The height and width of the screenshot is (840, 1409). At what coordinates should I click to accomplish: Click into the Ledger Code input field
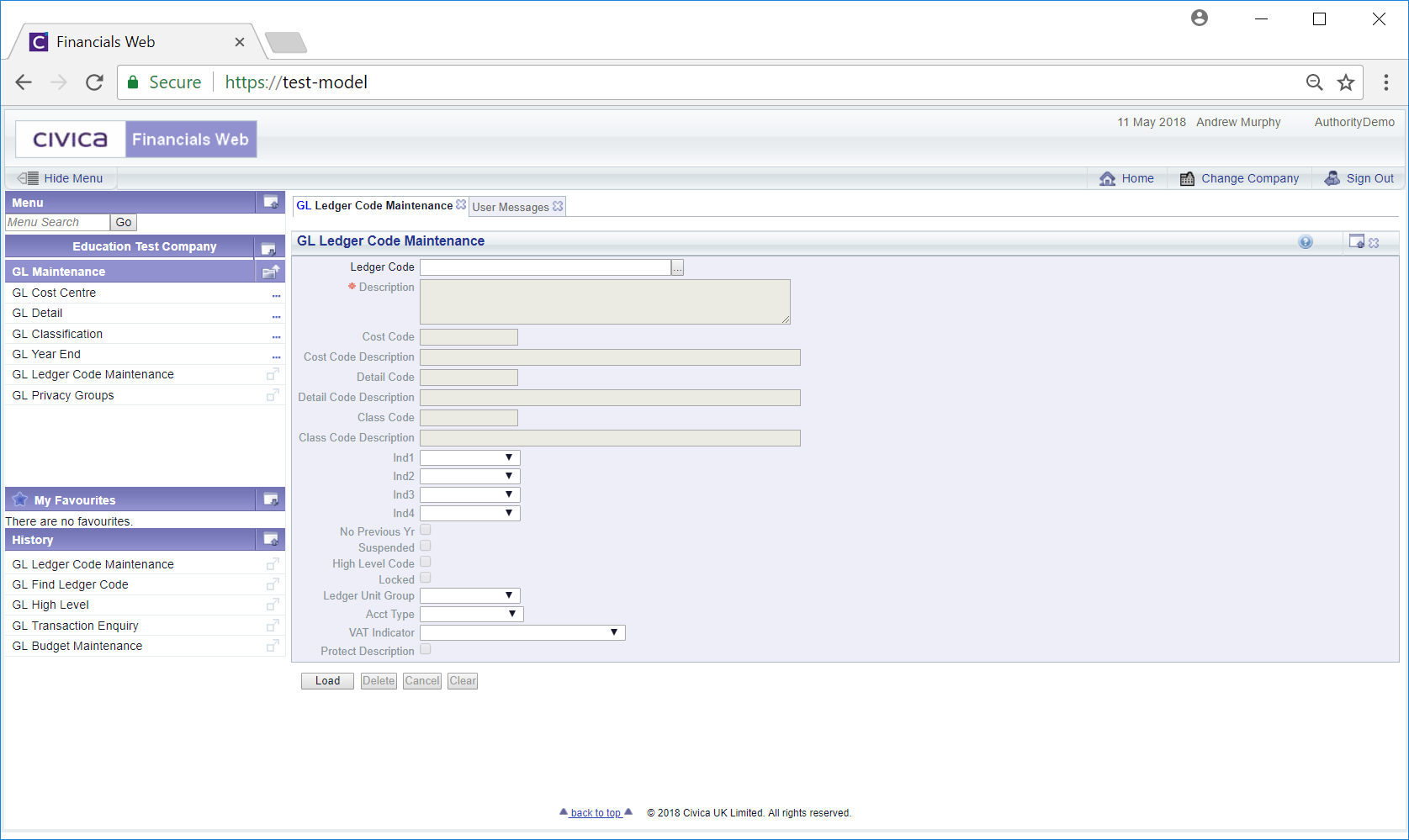[545, 267]
